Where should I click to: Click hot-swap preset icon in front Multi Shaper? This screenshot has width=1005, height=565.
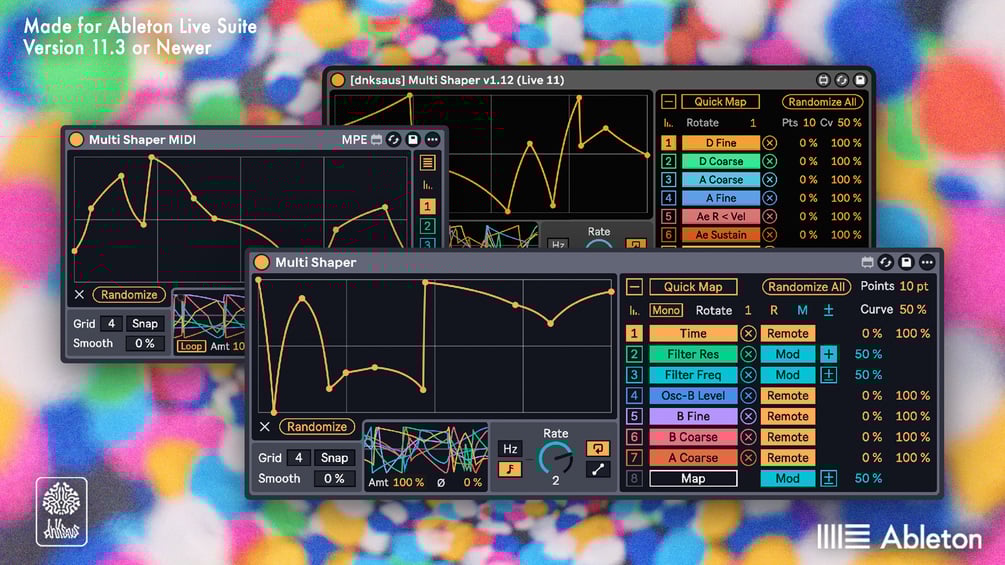coord(886,262)
